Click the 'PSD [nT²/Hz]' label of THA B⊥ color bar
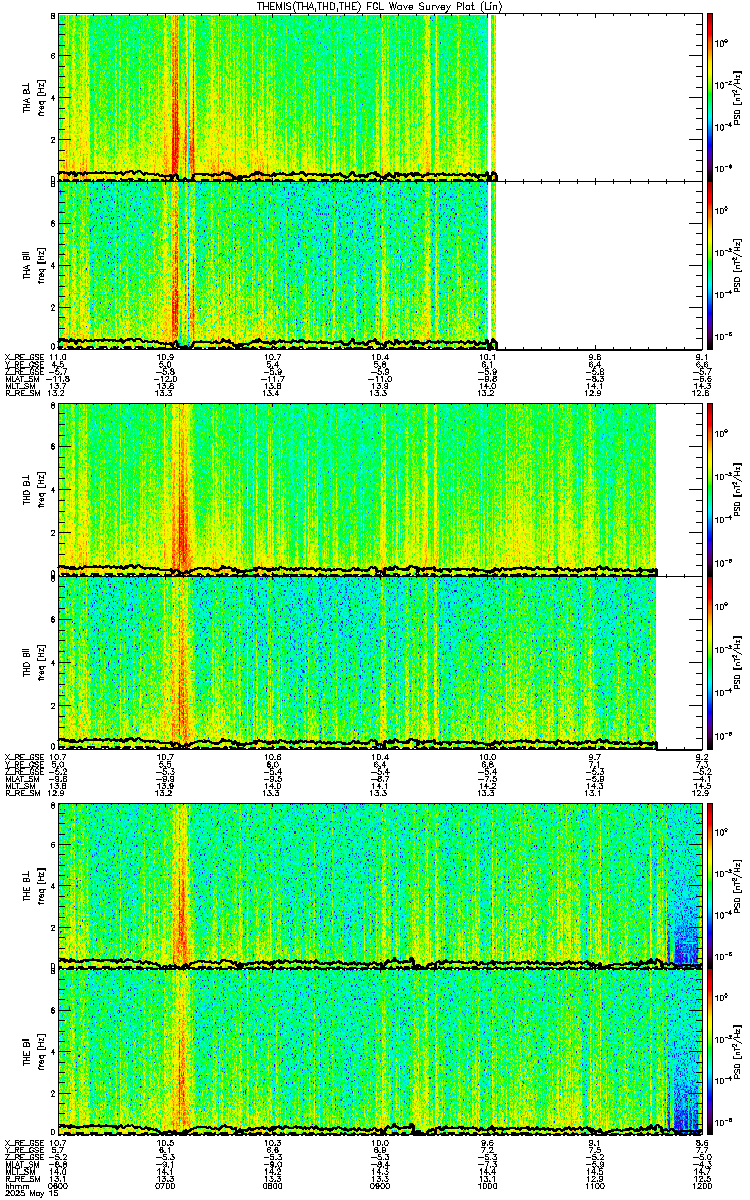 coord(738,96)
